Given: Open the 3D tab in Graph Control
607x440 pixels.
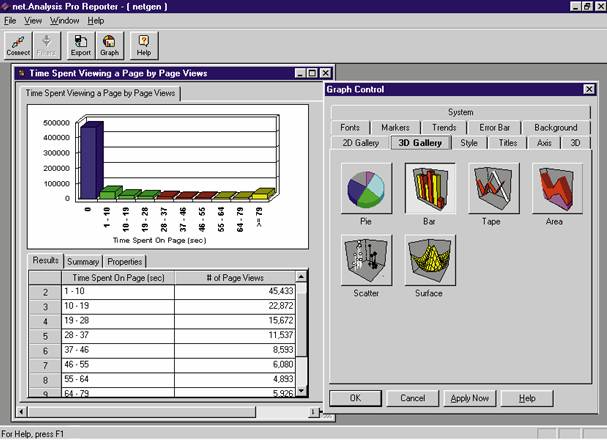Looking at the screenshot, I should [x=575, y=143].
